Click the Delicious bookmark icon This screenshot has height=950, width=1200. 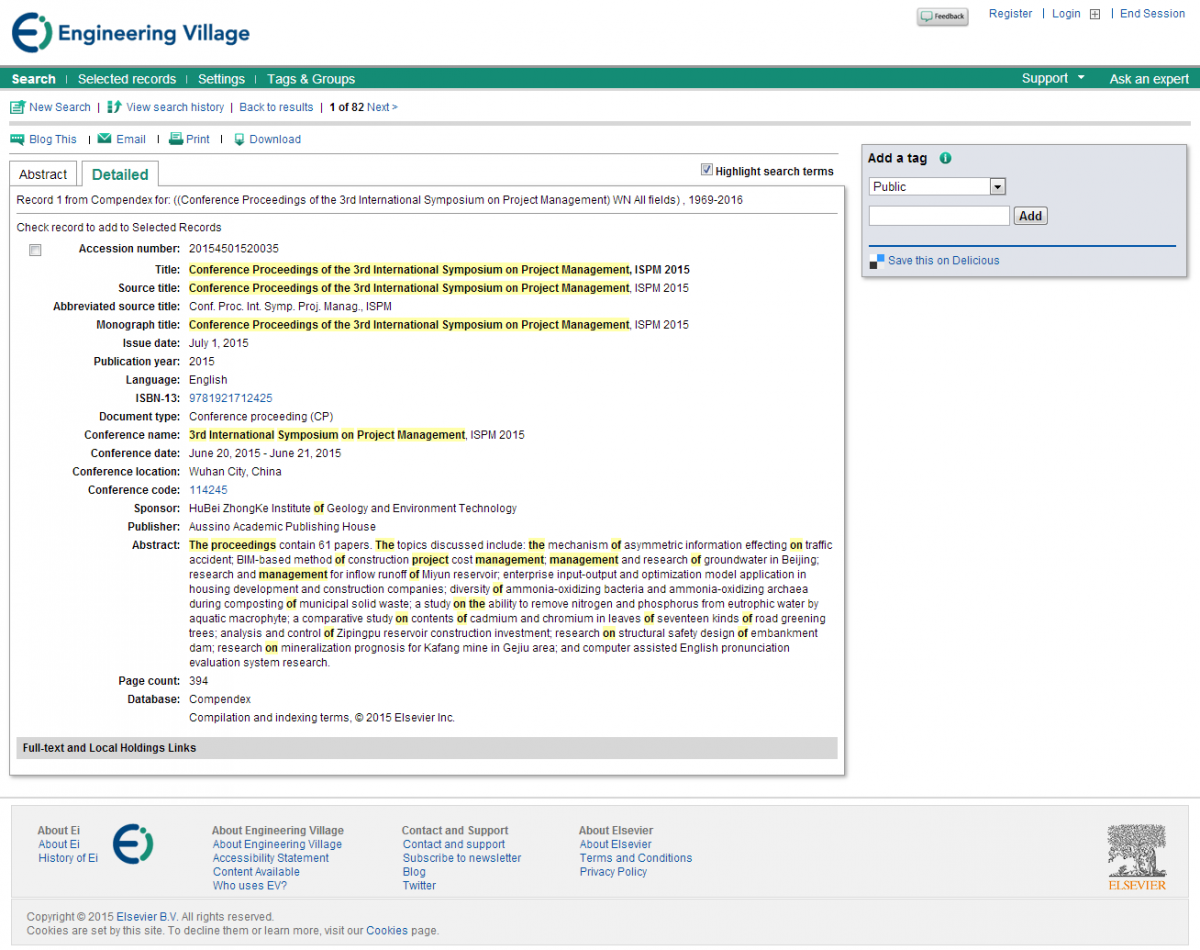[x=876, y=260]
